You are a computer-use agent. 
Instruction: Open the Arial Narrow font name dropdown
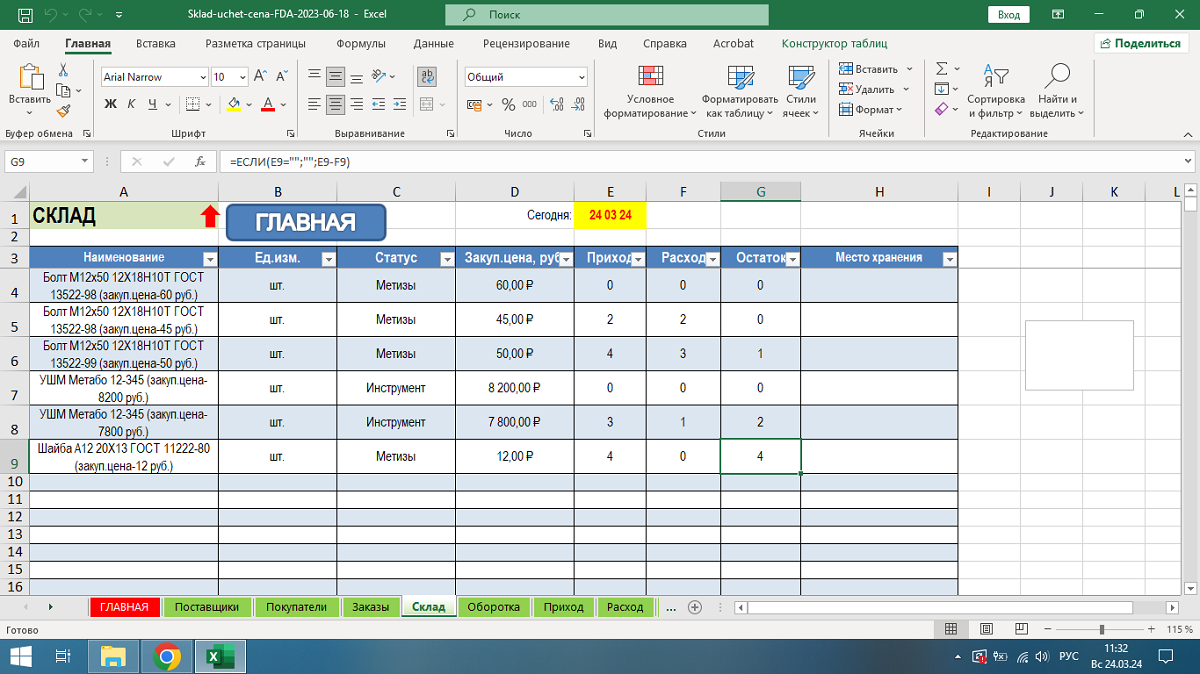pos(203,77)
